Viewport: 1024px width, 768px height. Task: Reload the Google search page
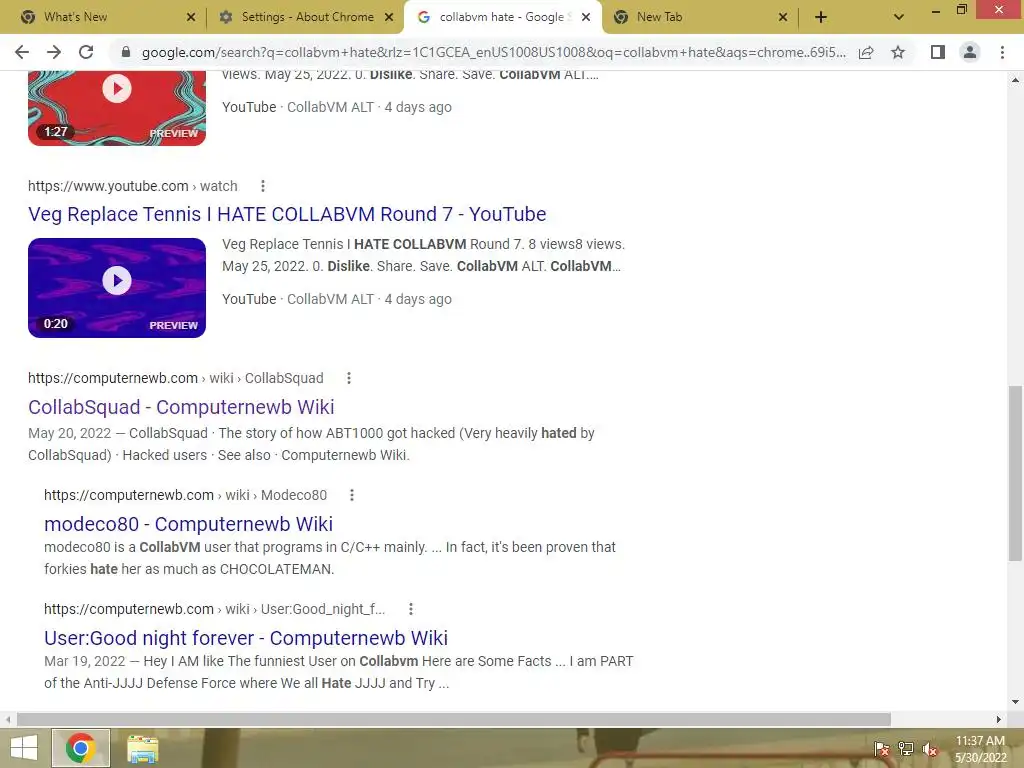pos(86,52)
